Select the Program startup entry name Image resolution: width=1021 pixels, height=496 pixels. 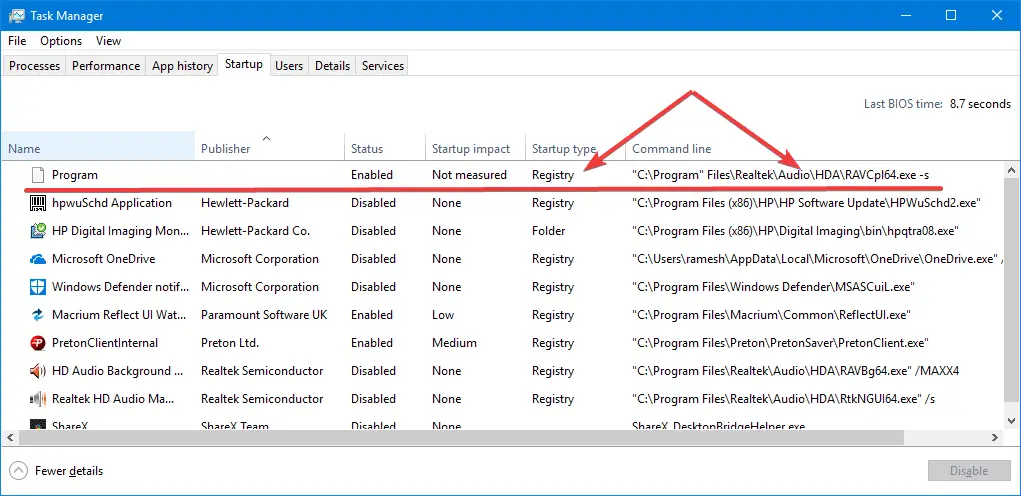[x=75, y=174]
